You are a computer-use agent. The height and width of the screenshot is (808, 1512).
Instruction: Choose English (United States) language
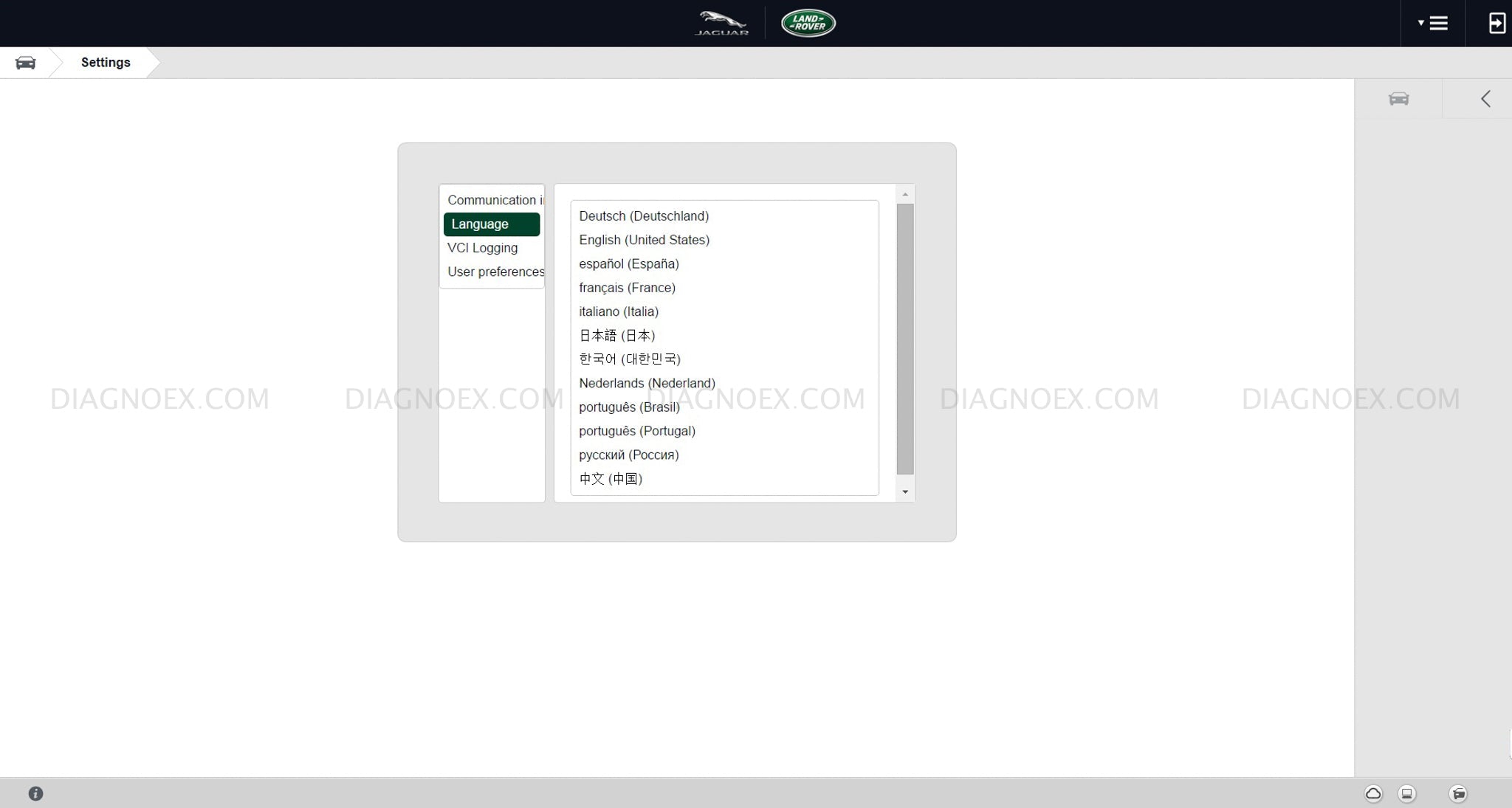[x=644, y=240]
